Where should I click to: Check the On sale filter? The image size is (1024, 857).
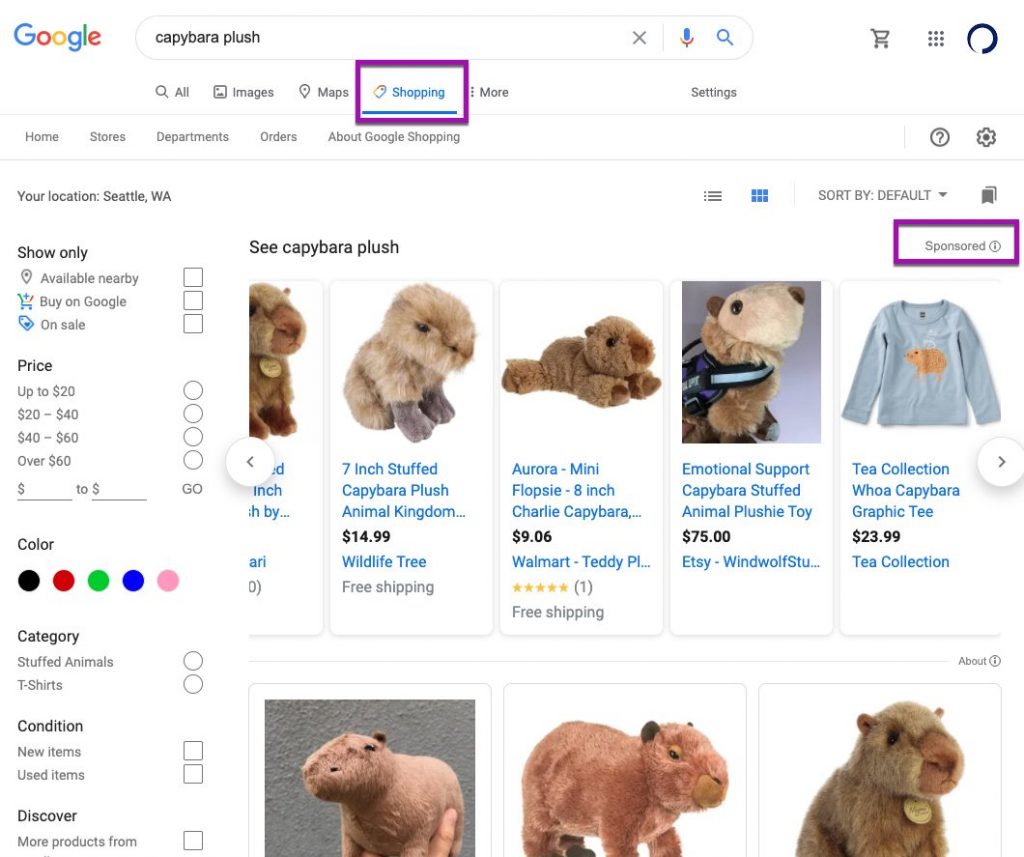point(193,323)
